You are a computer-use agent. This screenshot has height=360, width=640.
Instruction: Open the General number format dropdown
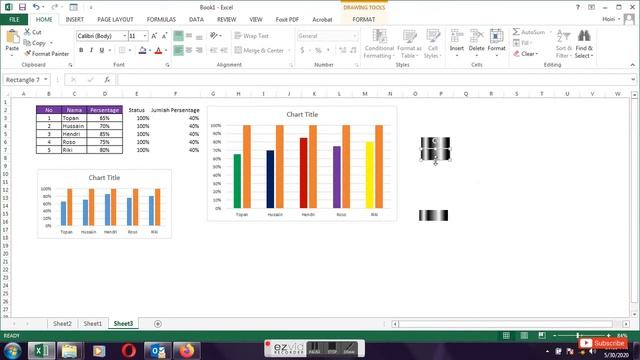click(x=354, y=36)
